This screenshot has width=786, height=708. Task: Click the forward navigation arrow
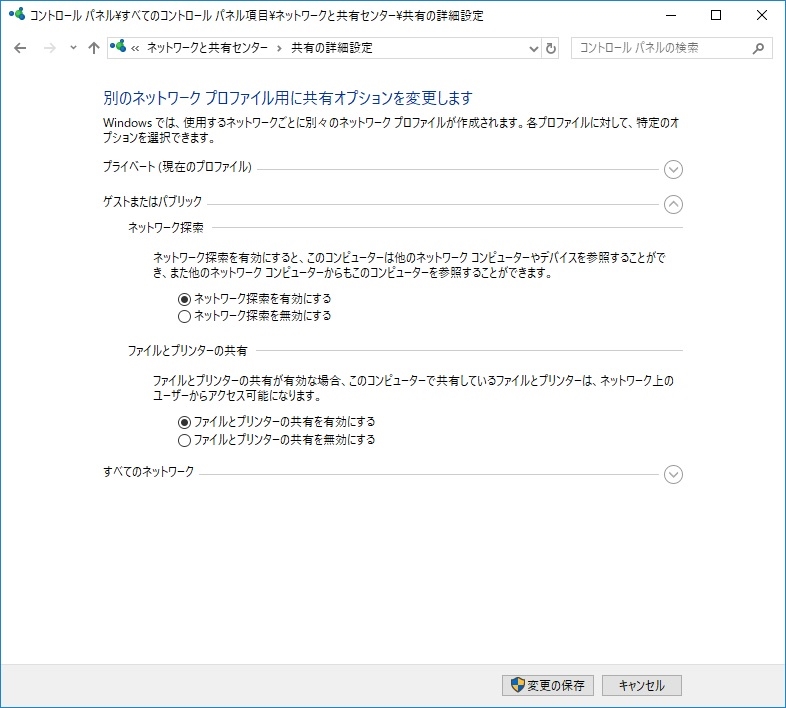pos(50,48)
